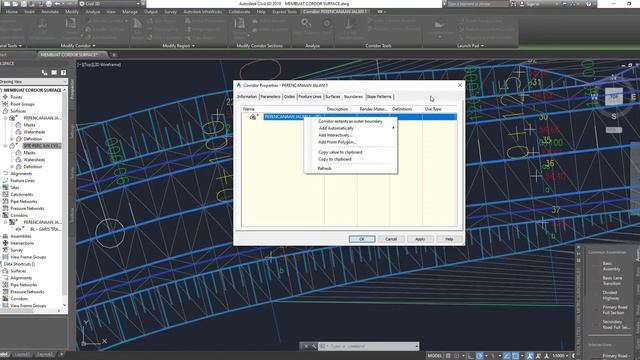640x360 pixels.
Task: Select the Points node icon in Toolspace
Action: (5, 97)
